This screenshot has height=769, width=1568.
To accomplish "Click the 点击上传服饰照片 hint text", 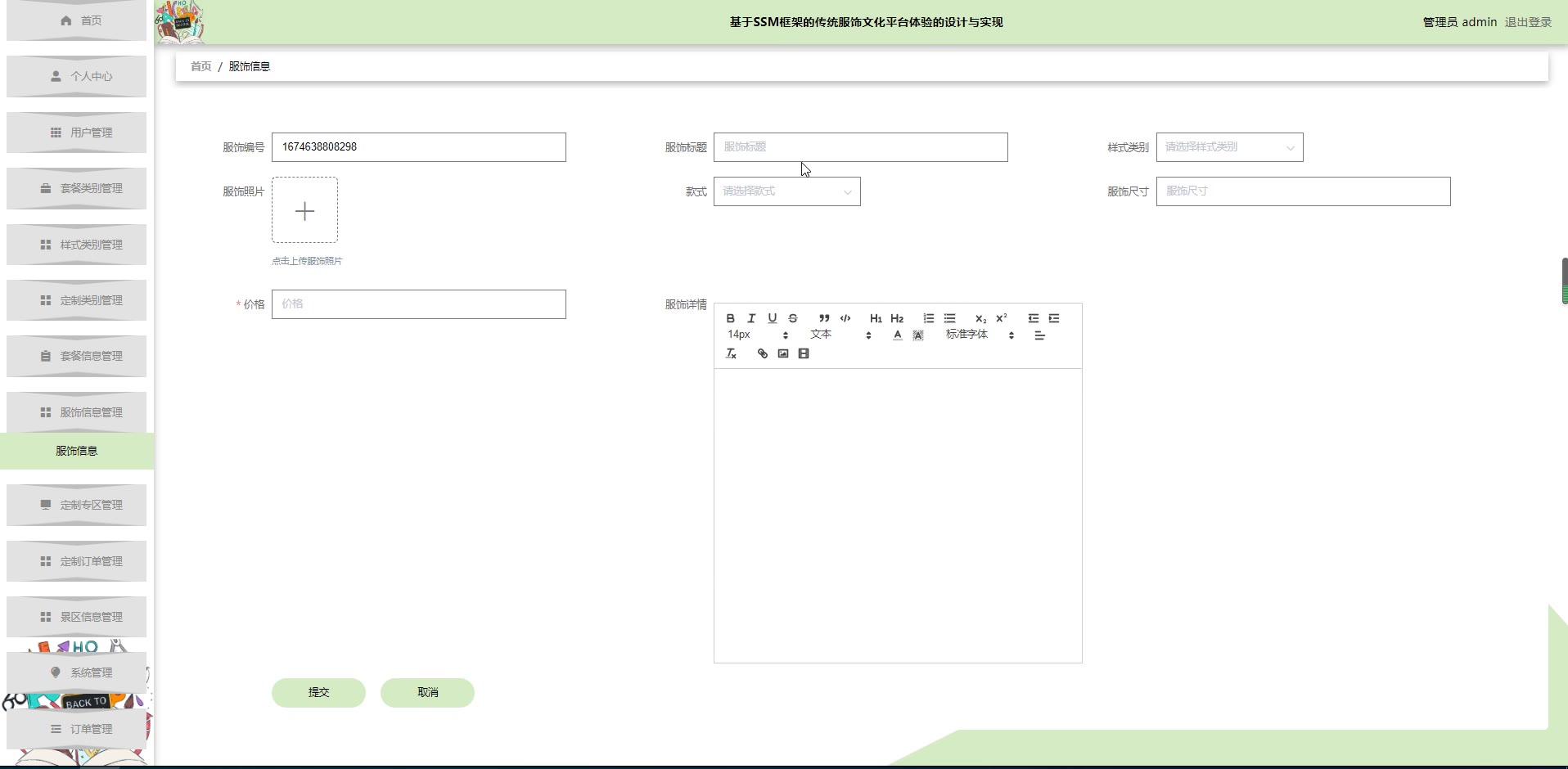I will pos(307,261).
